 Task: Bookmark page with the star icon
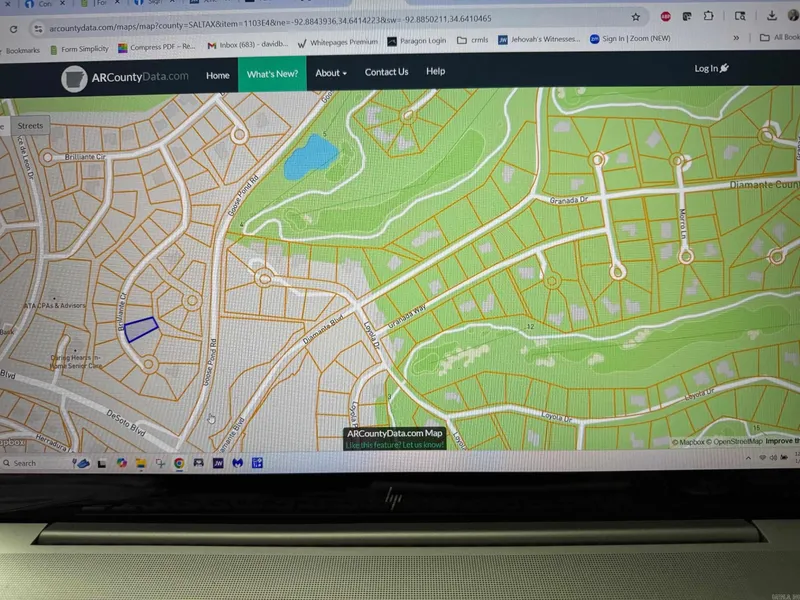636,17
